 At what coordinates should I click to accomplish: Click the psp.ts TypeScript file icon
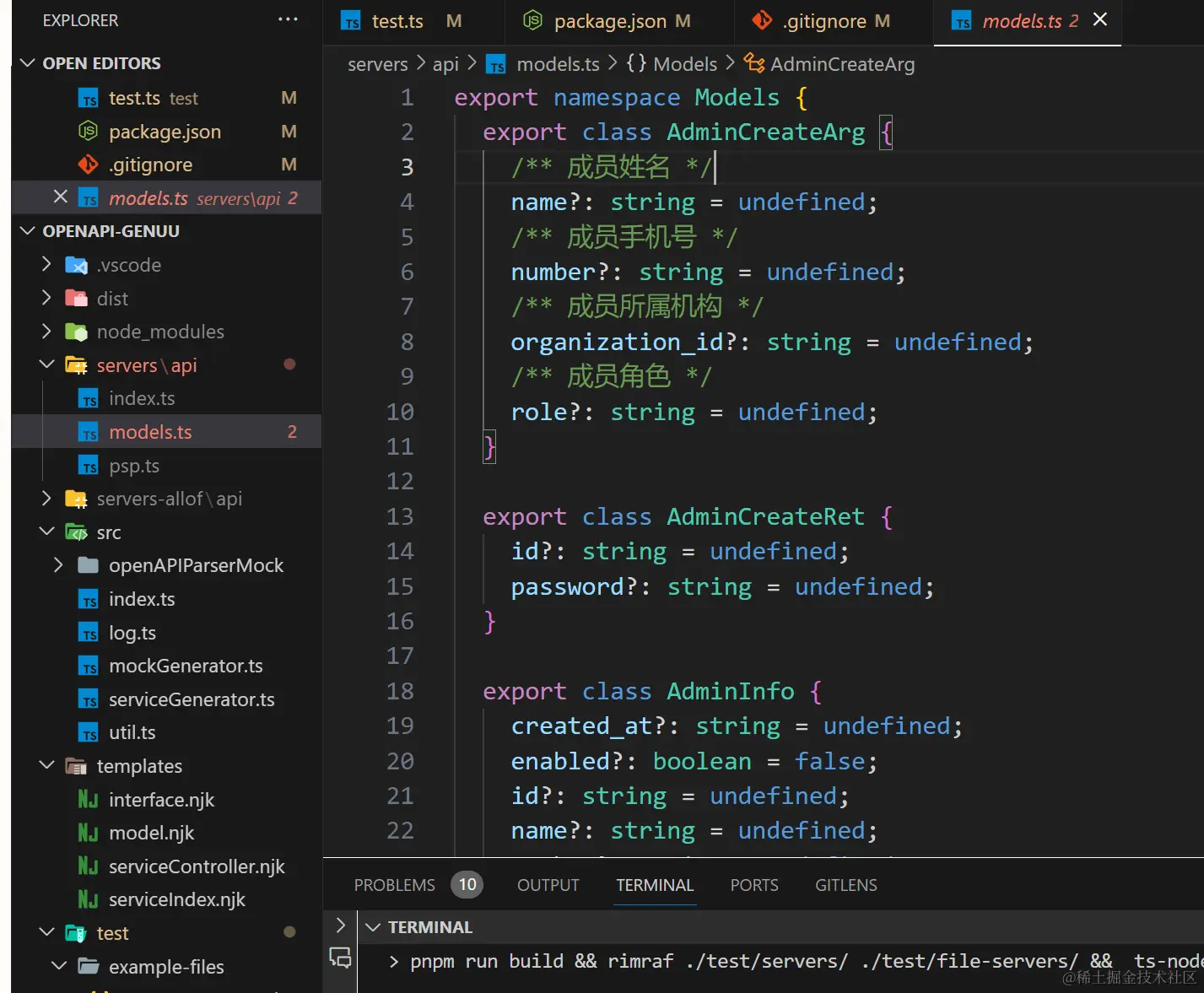(89, 466)
